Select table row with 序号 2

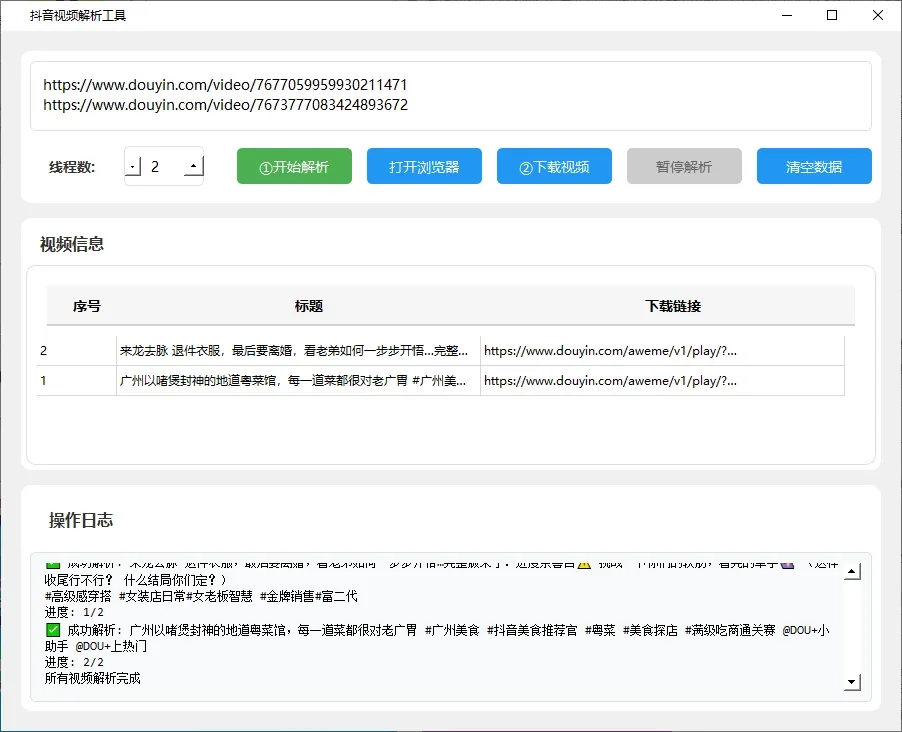click(x=441, y=350)
